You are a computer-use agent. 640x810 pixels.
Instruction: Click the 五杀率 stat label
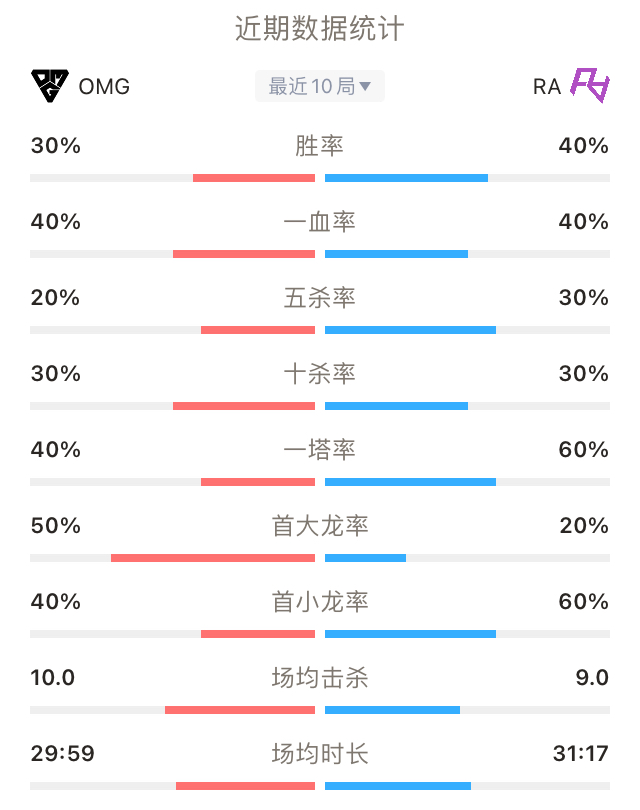[x=320, y=298]
